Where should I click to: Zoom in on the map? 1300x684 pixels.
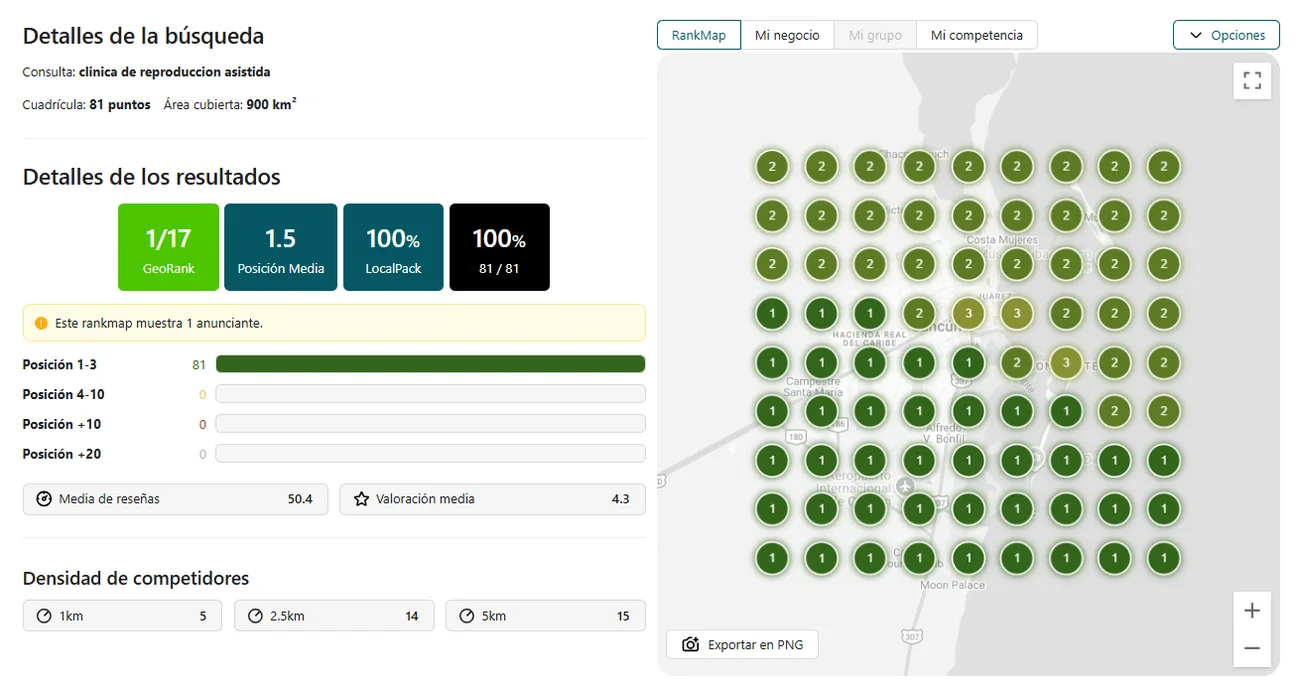point(1252,611)
